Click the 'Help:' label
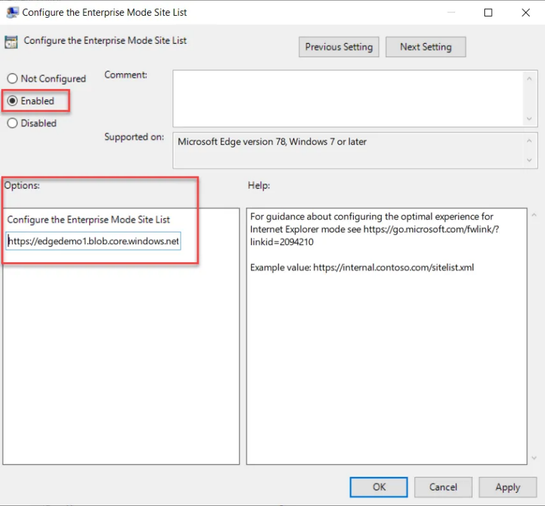This screenshot has width=545, height=506. coord(259,185)
